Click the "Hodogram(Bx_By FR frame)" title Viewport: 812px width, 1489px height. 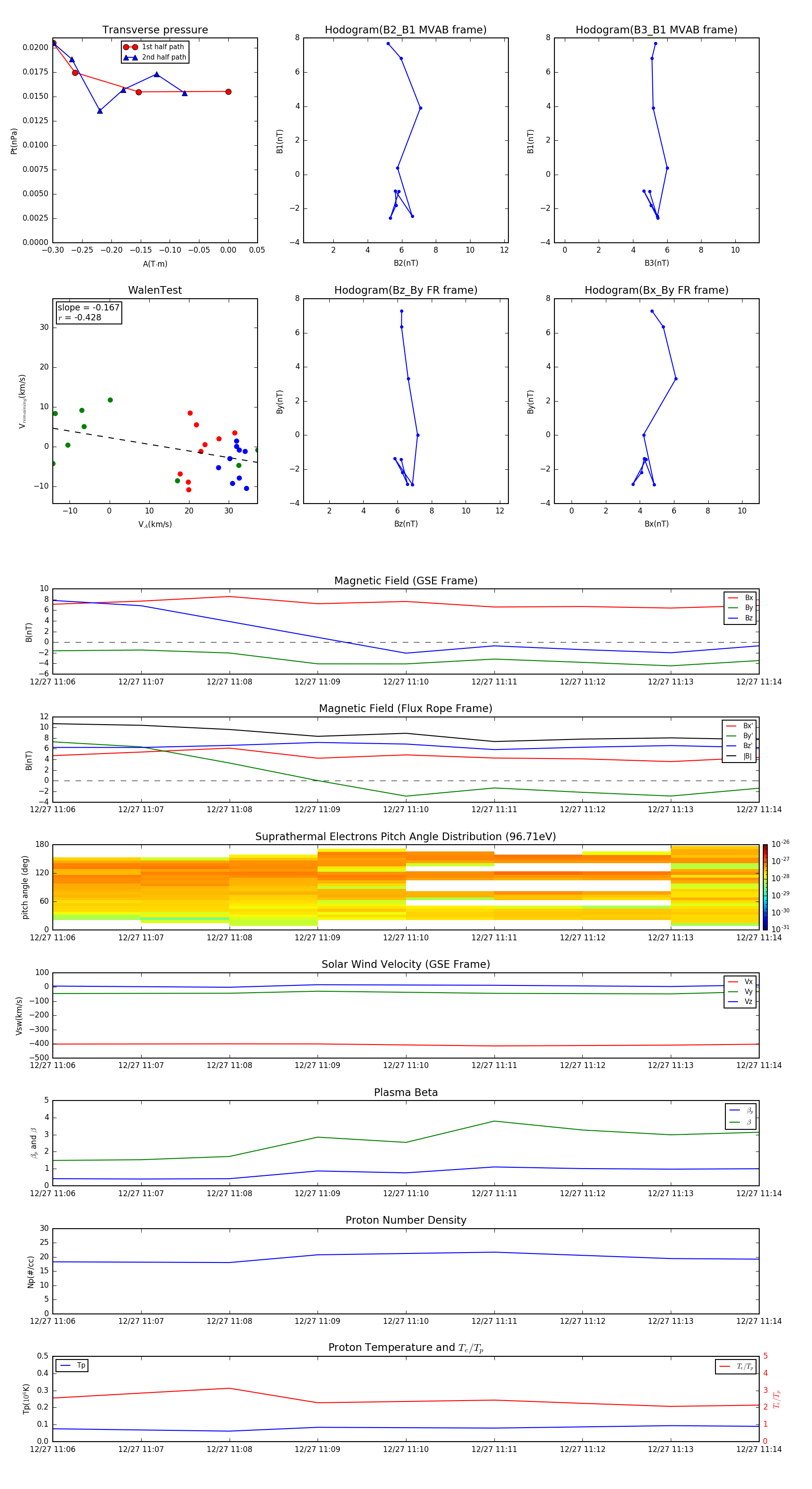tap(656, 290)
